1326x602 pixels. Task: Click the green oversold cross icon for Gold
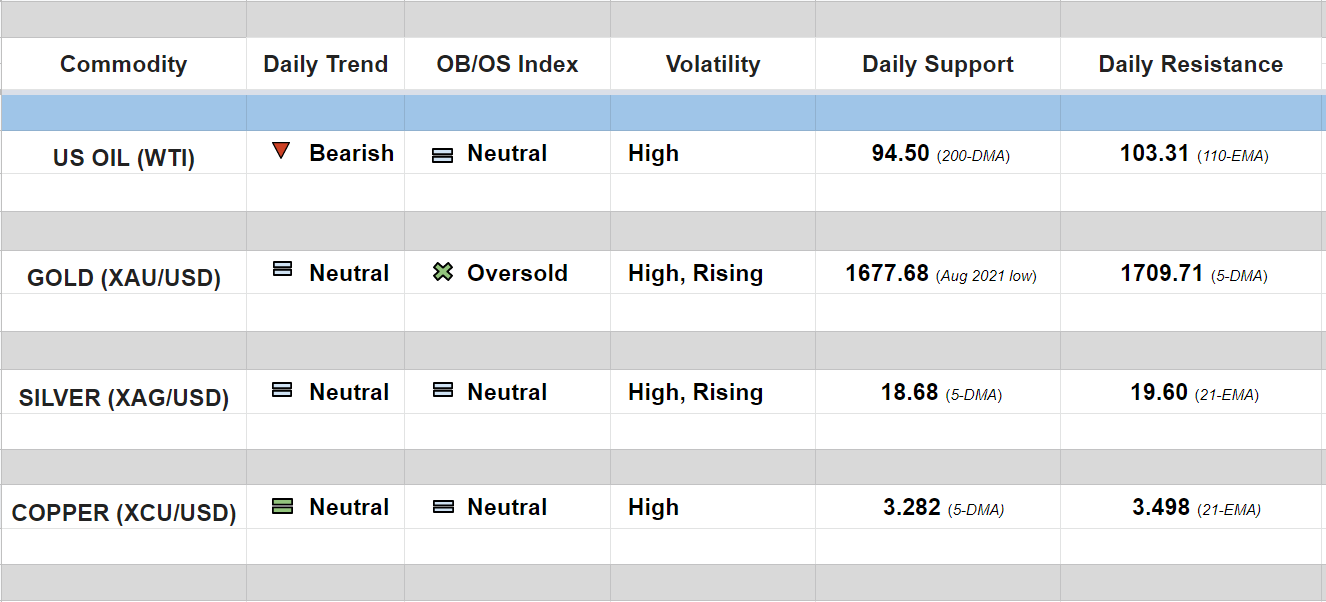pyautogui.click(x=443, y=271)
